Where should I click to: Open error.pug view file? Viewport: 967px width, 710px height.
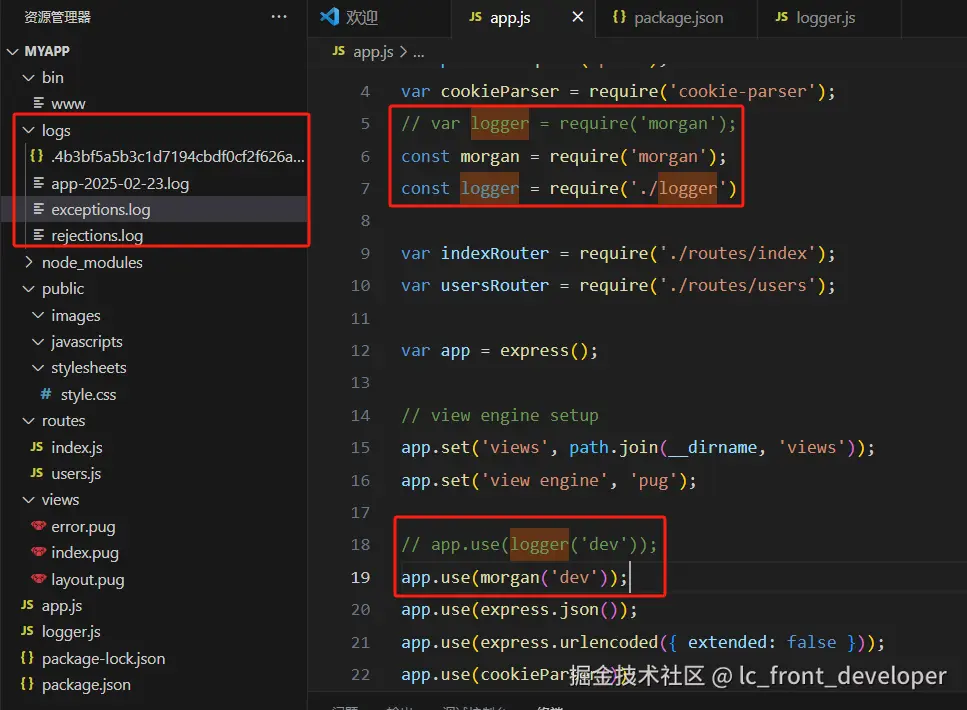(x=83, y=527)
